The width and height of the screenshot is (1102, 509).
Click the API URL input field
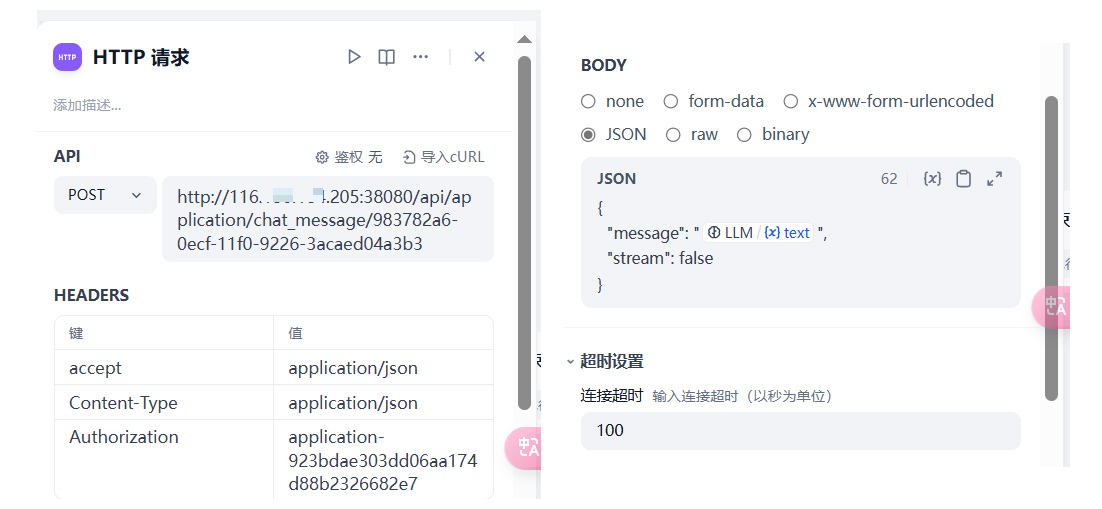click(327, 219)
